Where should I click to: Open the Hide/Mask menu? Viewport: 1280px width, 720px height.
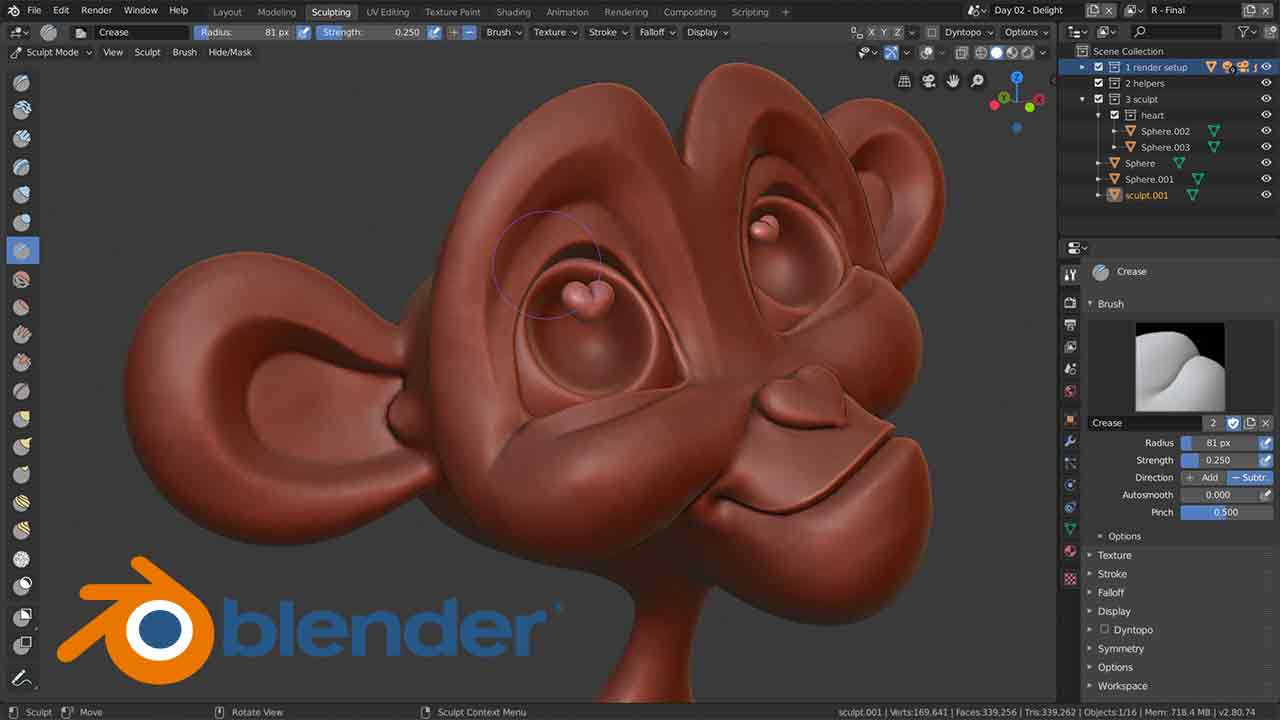pos(230,52)
